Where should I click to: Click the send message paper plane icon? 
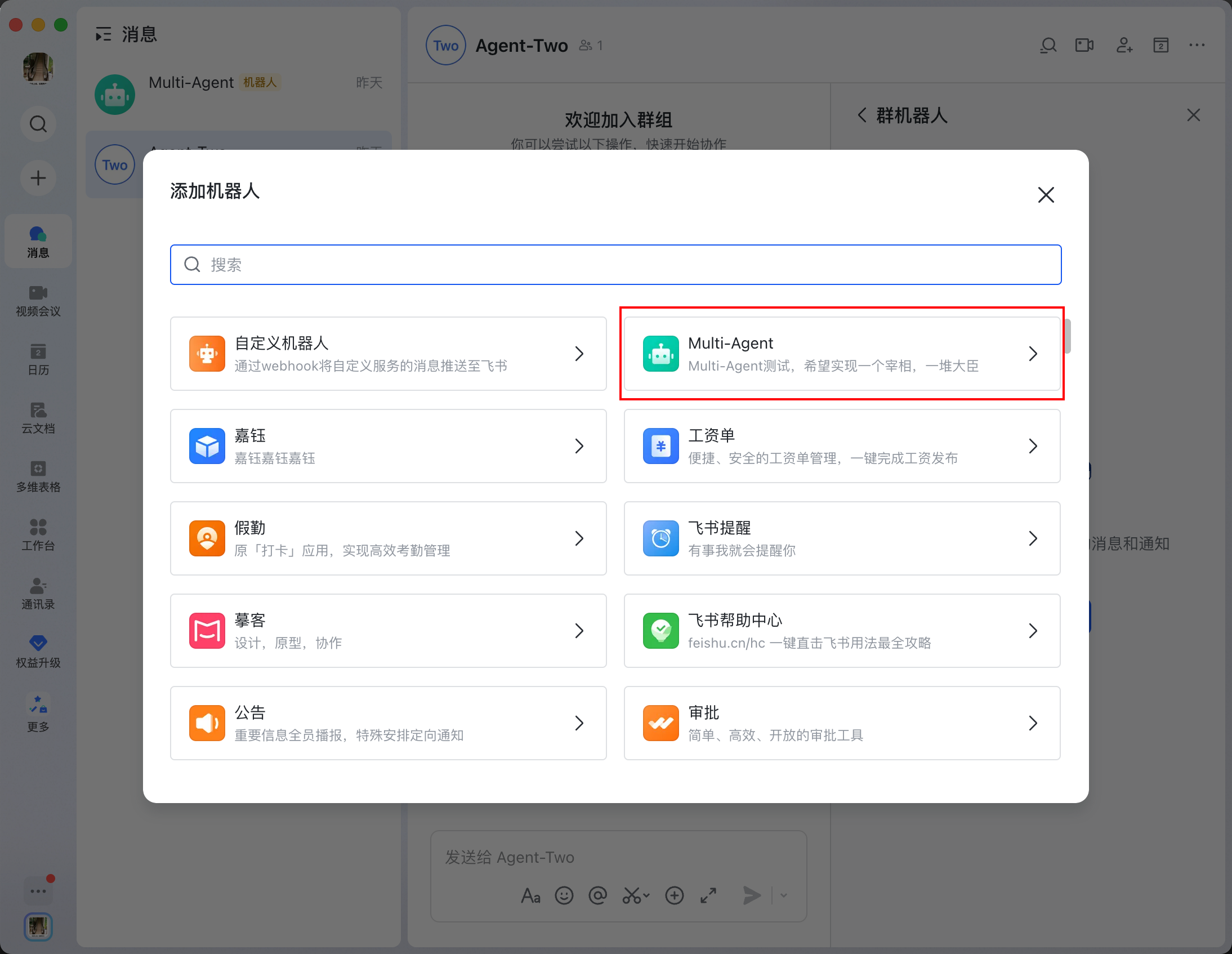click(751, 895)
